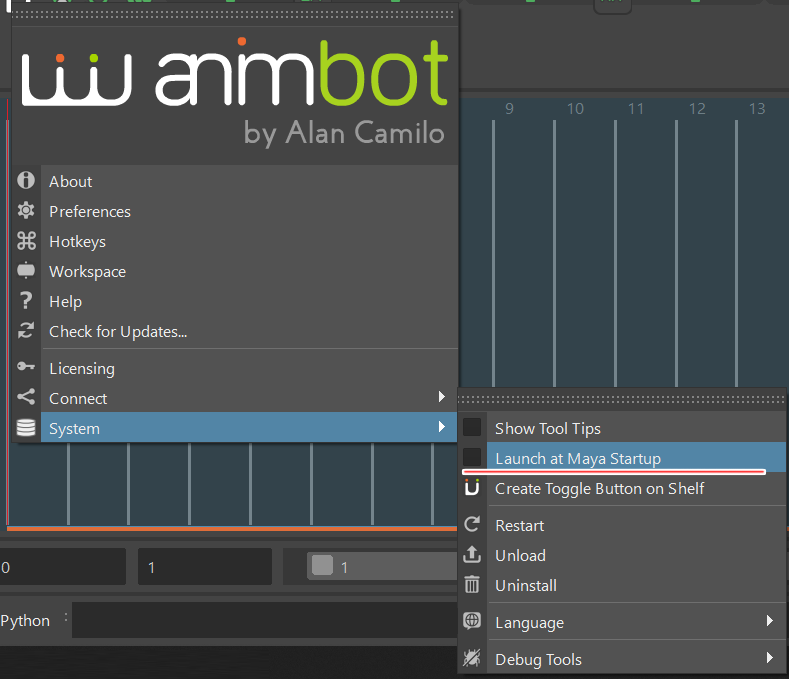The image size is (789, 679).
Task: Click the key icon beside Licensing
Action: pos(26,368)
